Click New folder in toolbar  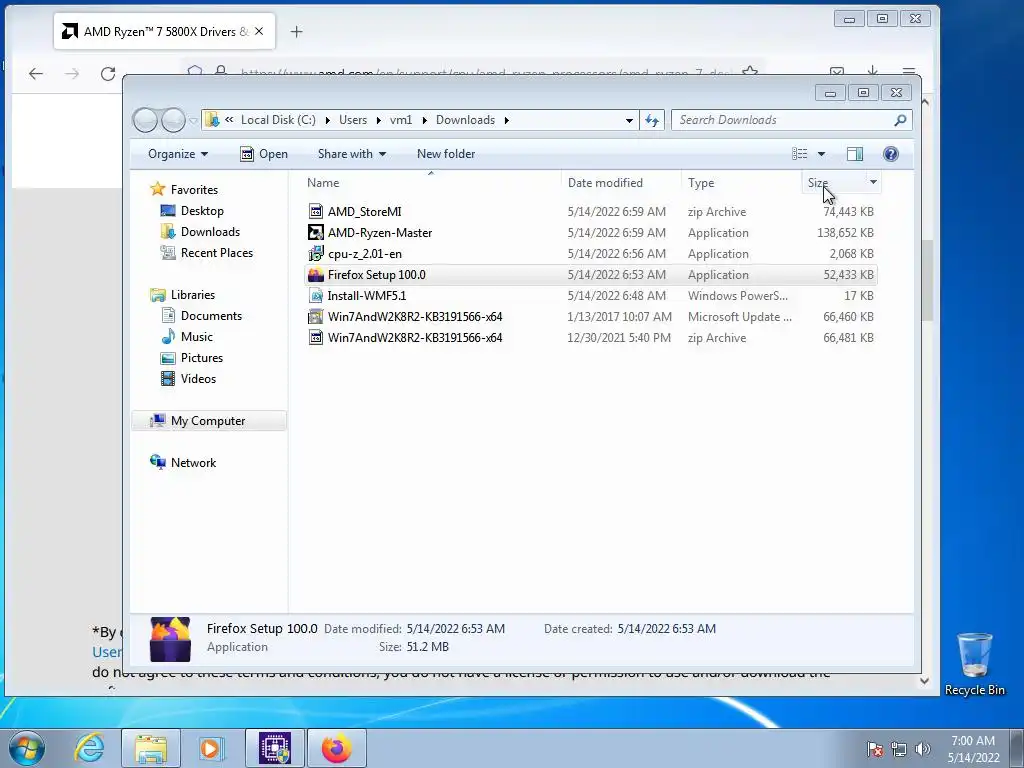[446, 153]
